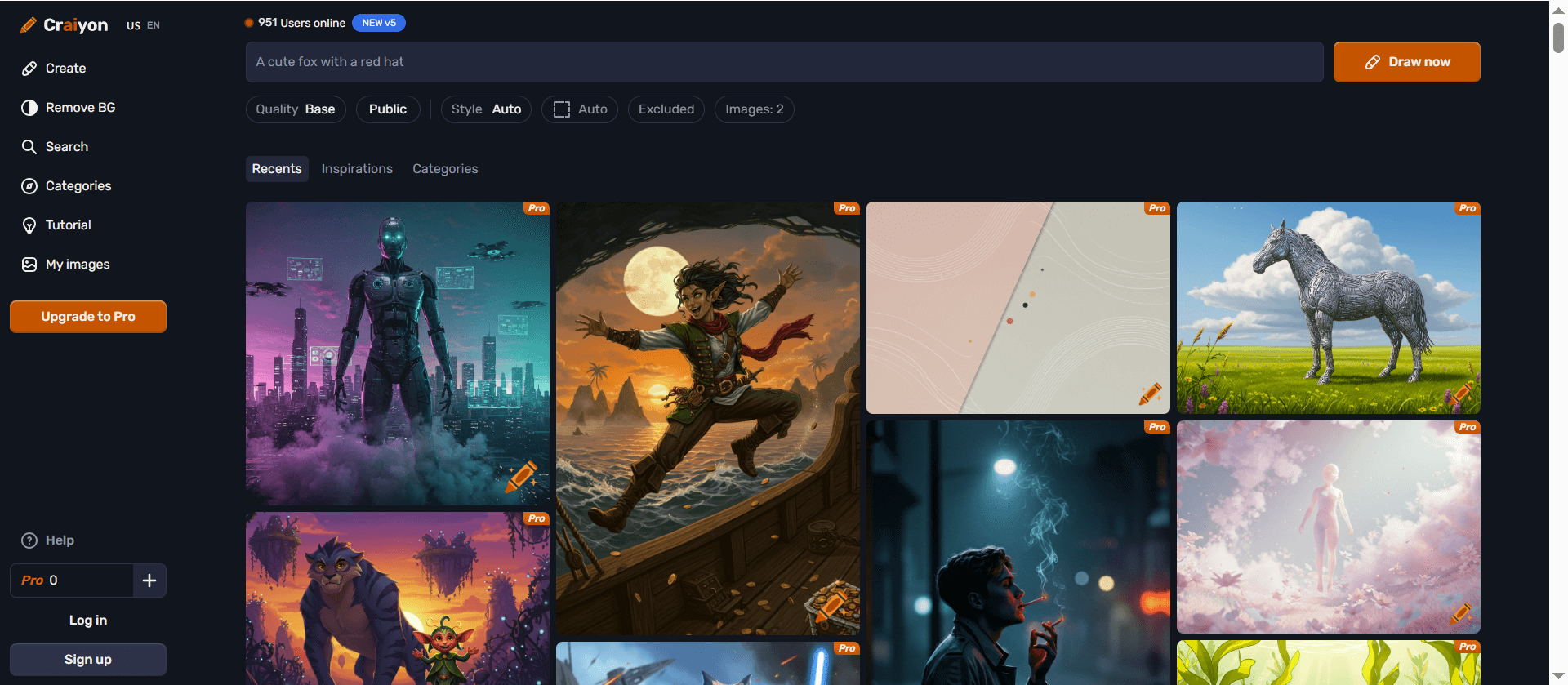The height and width of the screenshot is (685, 1568).
Task: Click the My images picture icon
Action: (29, 265)
